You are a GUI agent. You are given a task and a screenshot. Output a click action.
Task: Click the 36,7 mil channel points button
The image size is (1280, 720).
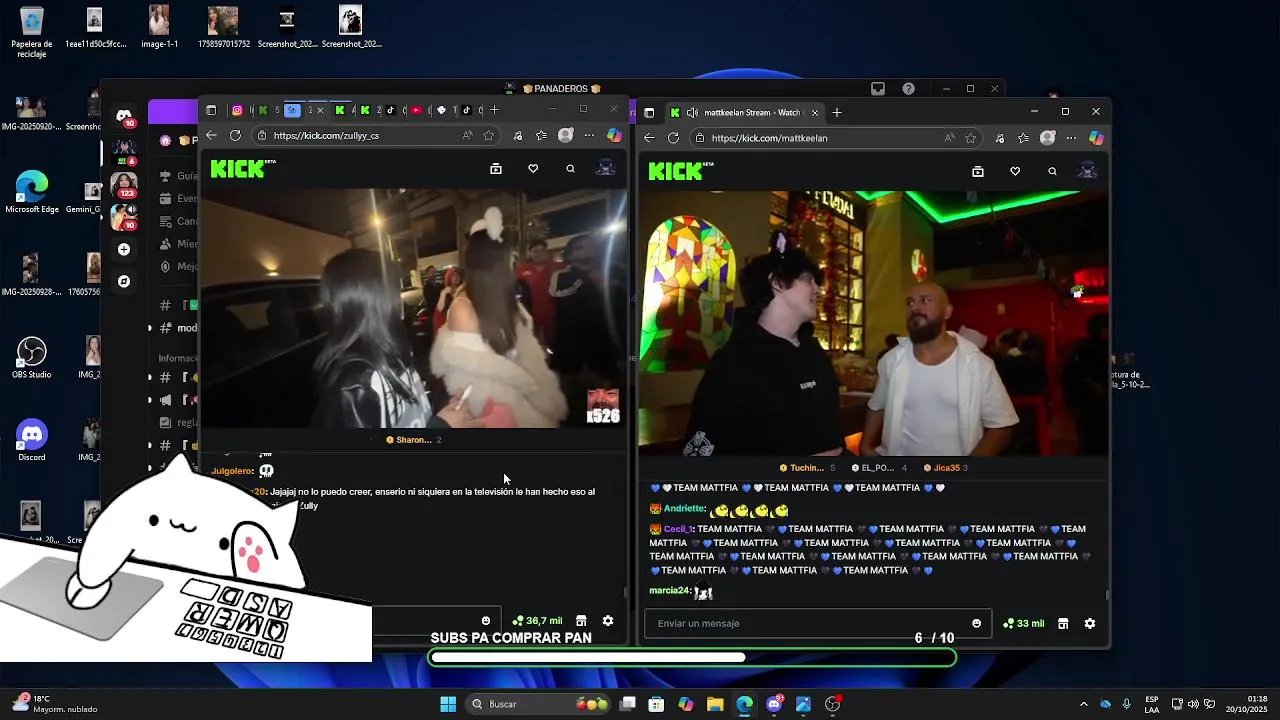click(x=537, y=621)
